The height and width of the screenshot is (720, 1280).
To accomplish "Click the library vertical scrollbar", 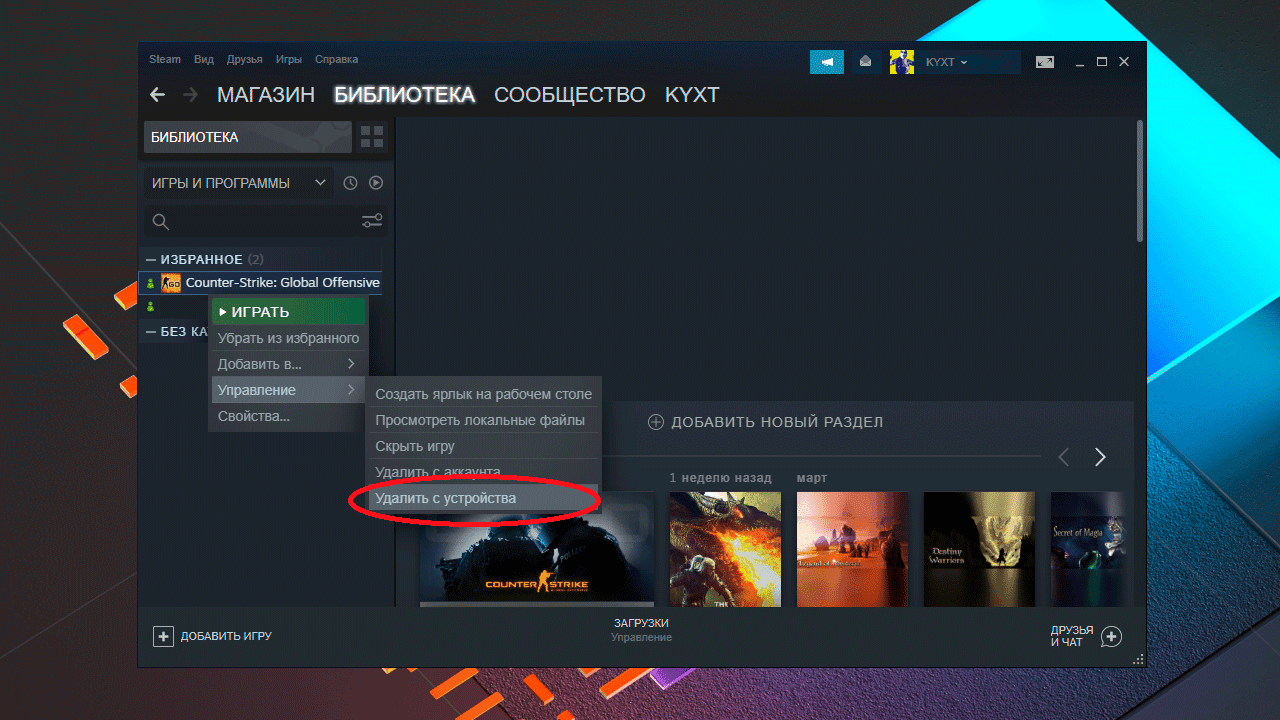I will pyautogui.click(x=1140, y=181).
